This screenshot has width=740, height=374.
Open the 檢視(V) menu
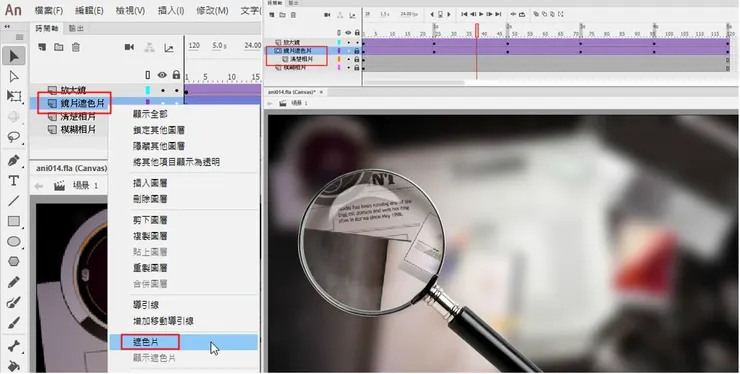[130, 10]
